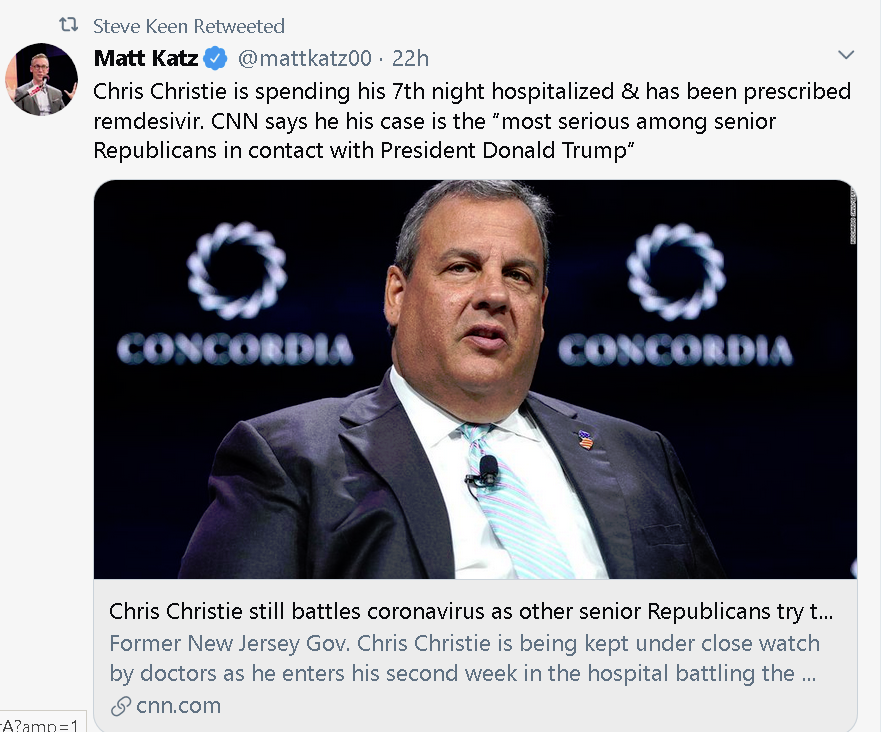Click the article headline about battling coronavirus
Screen dimensions: 885x732
(471, 611)
